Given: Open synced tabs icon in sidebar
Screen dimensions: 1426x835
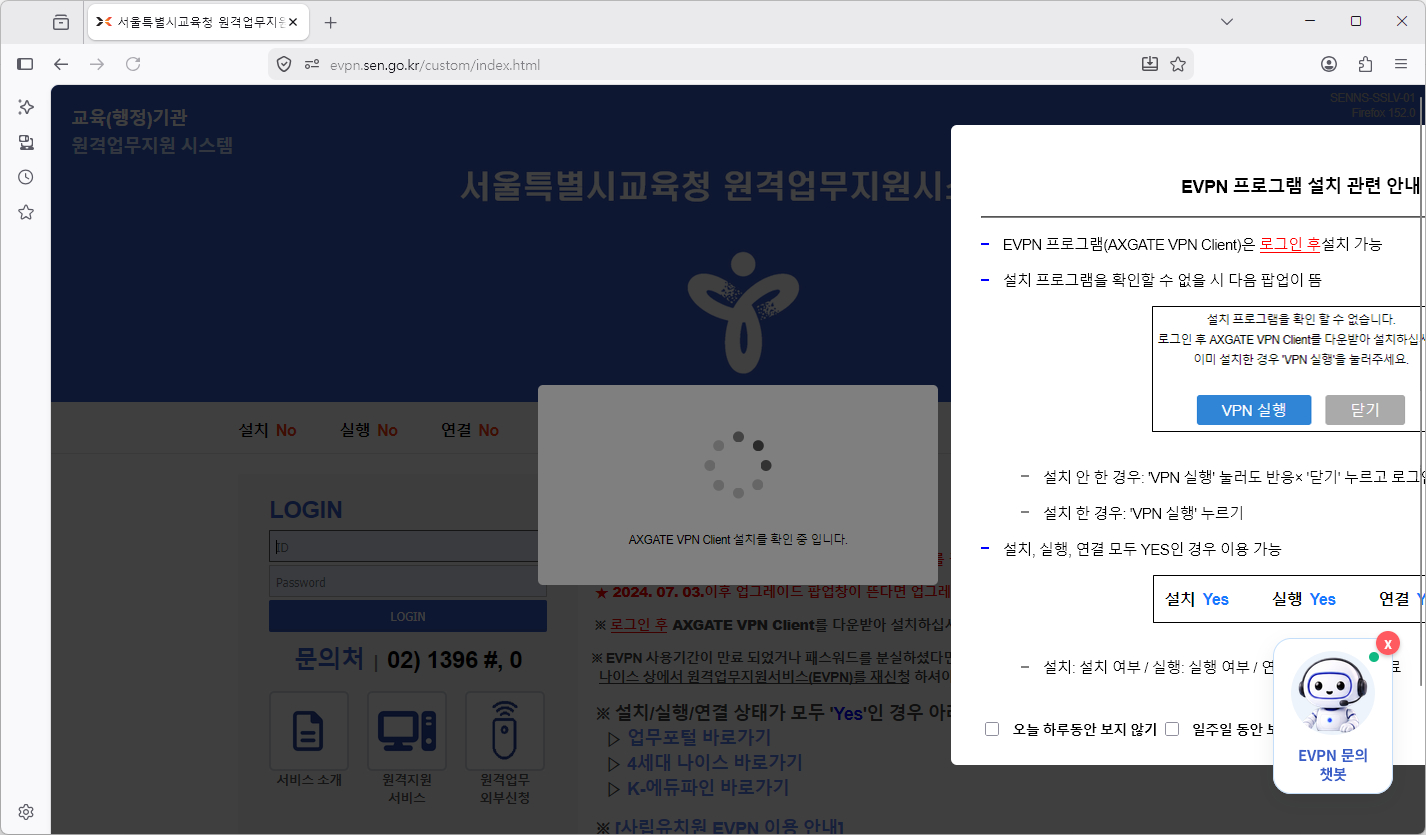Looking at the screenshot, I should point(26,142).
